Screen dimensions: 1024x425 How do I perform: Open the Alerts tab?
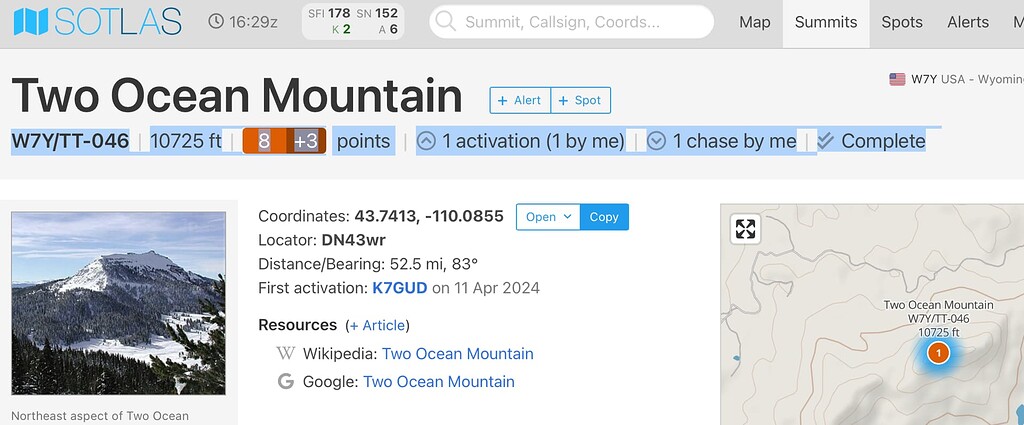click(x=968, y=22)
